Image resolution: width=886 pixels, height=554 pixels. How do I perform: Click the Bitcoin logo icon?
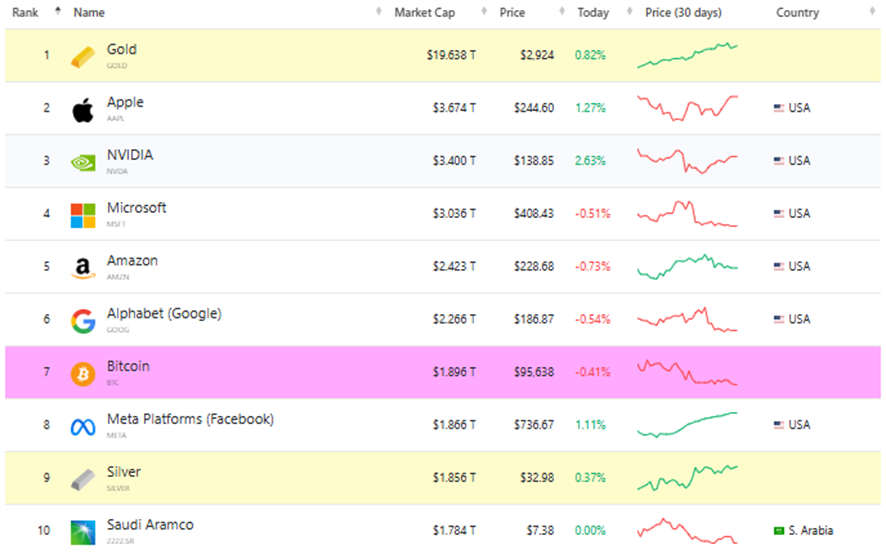click(x=83, y=374)
